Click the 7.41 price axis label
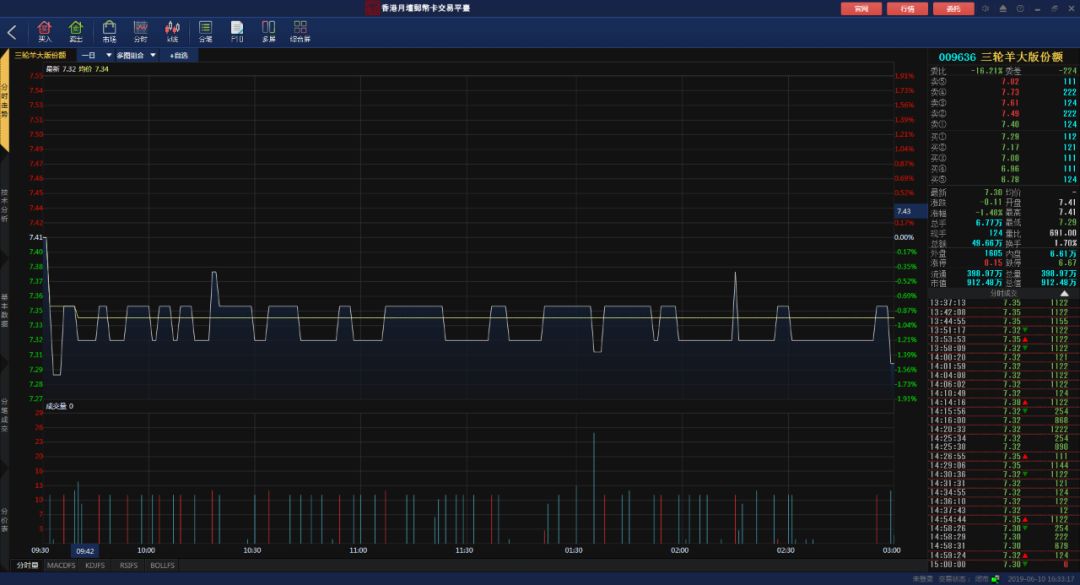This screenshot has height=585, width=1080. (x=36, y=237)
